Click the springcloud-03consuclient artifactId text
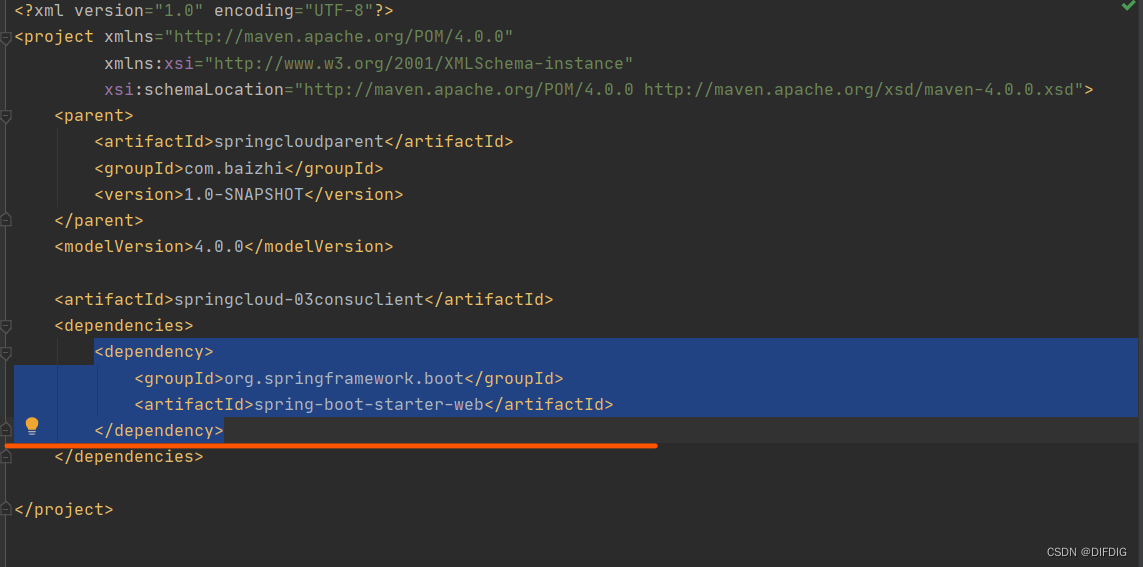 pyautogui.click(x=298, y=300)
